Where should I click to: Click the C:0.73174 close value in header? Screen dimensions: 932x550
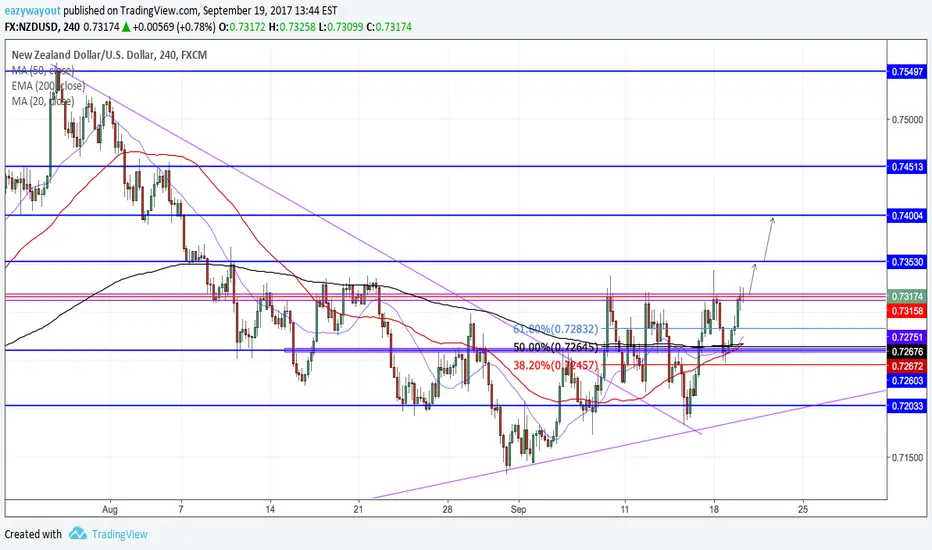coord(389,27)
